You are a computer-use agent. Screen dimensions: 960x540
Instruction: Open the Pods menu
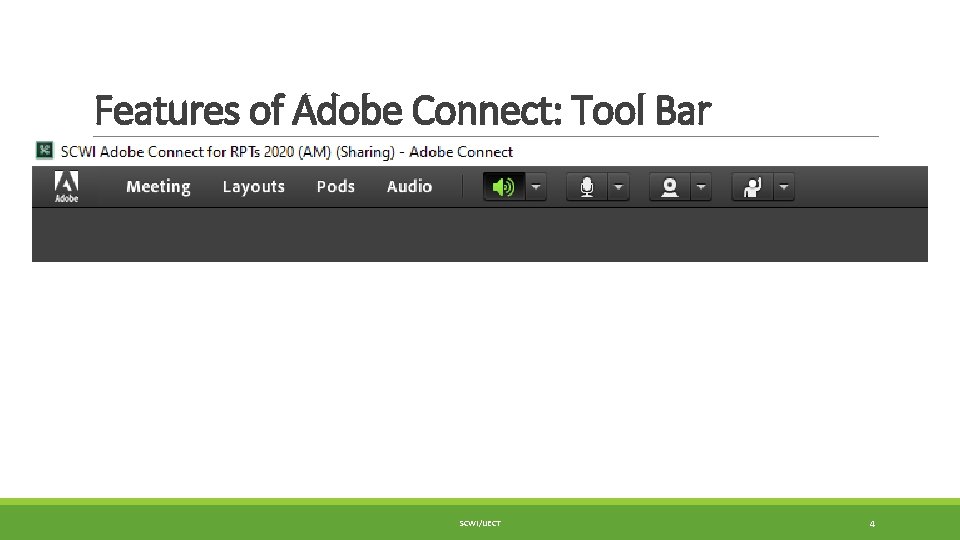tap(336, 187)
